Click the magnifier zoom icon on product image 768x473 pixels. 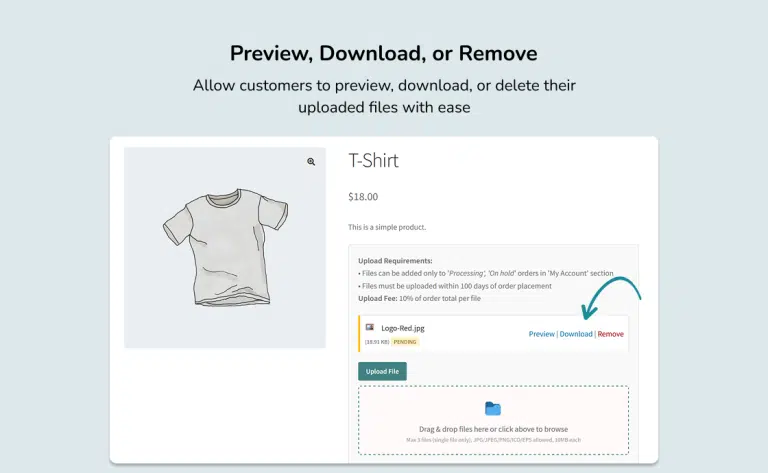point(311,162)
